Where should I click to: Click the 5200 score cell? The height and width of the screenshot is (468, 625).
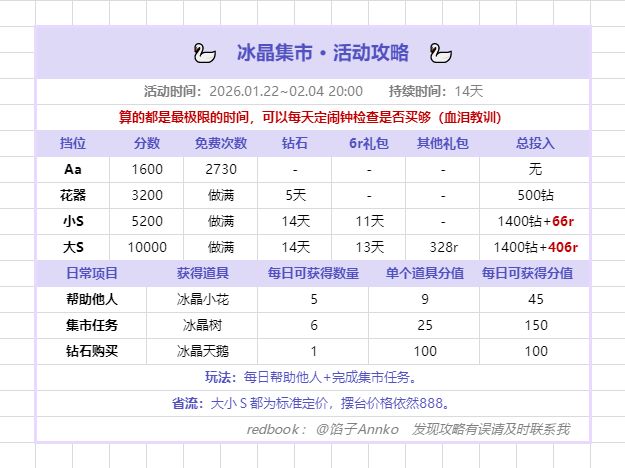(147, 221)
